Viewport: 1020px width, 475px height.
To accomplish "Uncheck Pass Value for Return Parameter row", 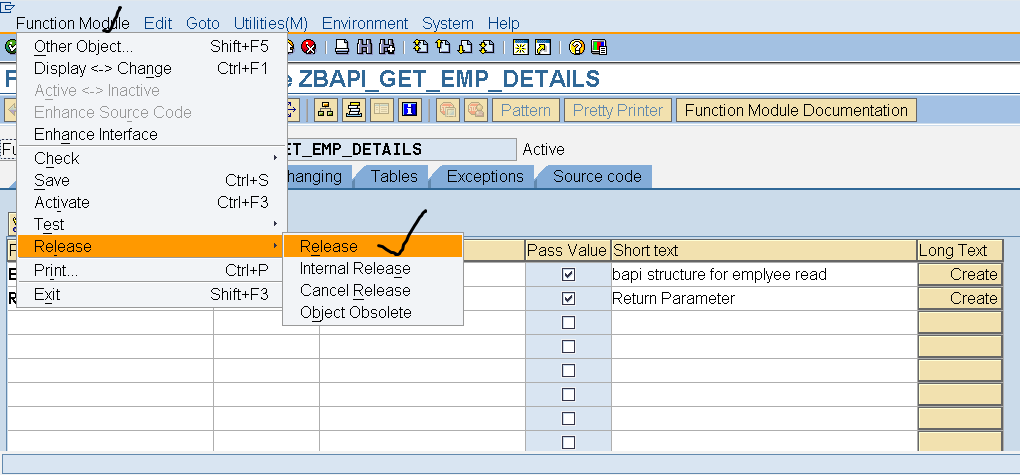I will [569, 299].
